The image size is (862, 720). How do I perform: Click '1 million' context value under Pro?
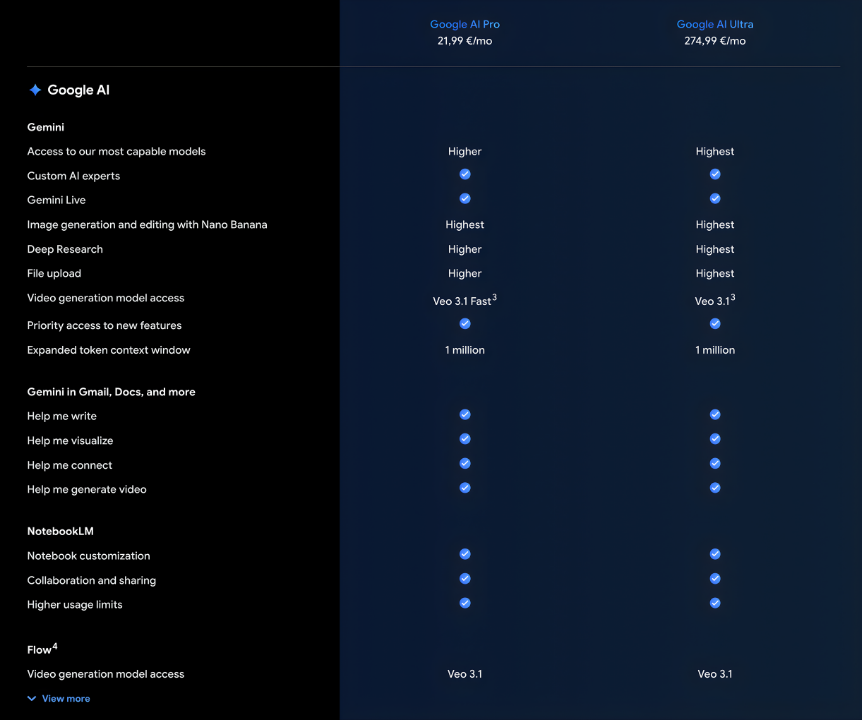coord(465,350)
